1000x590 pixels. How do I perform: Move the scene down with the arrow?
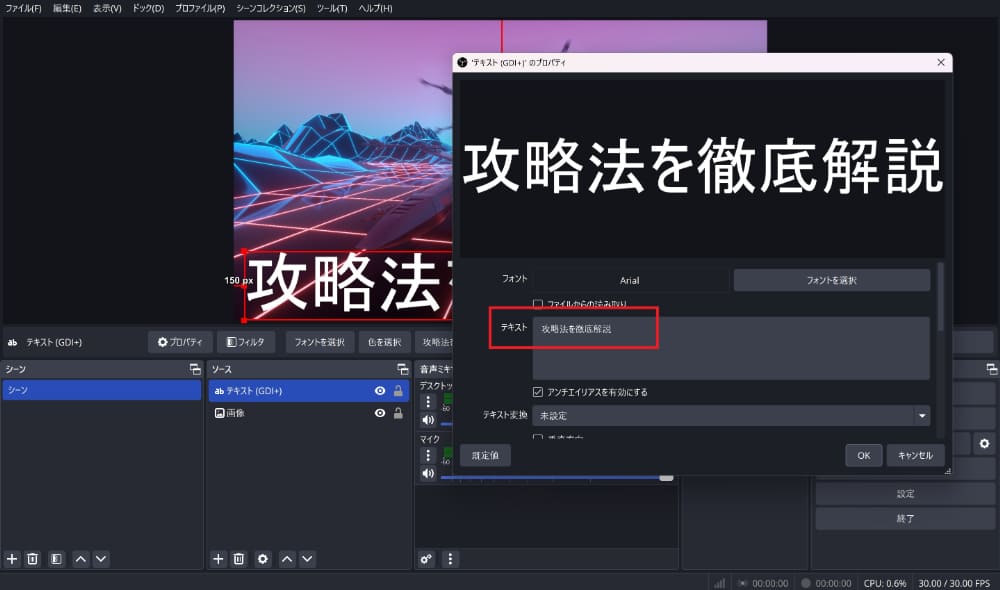(x=101, y=559)
